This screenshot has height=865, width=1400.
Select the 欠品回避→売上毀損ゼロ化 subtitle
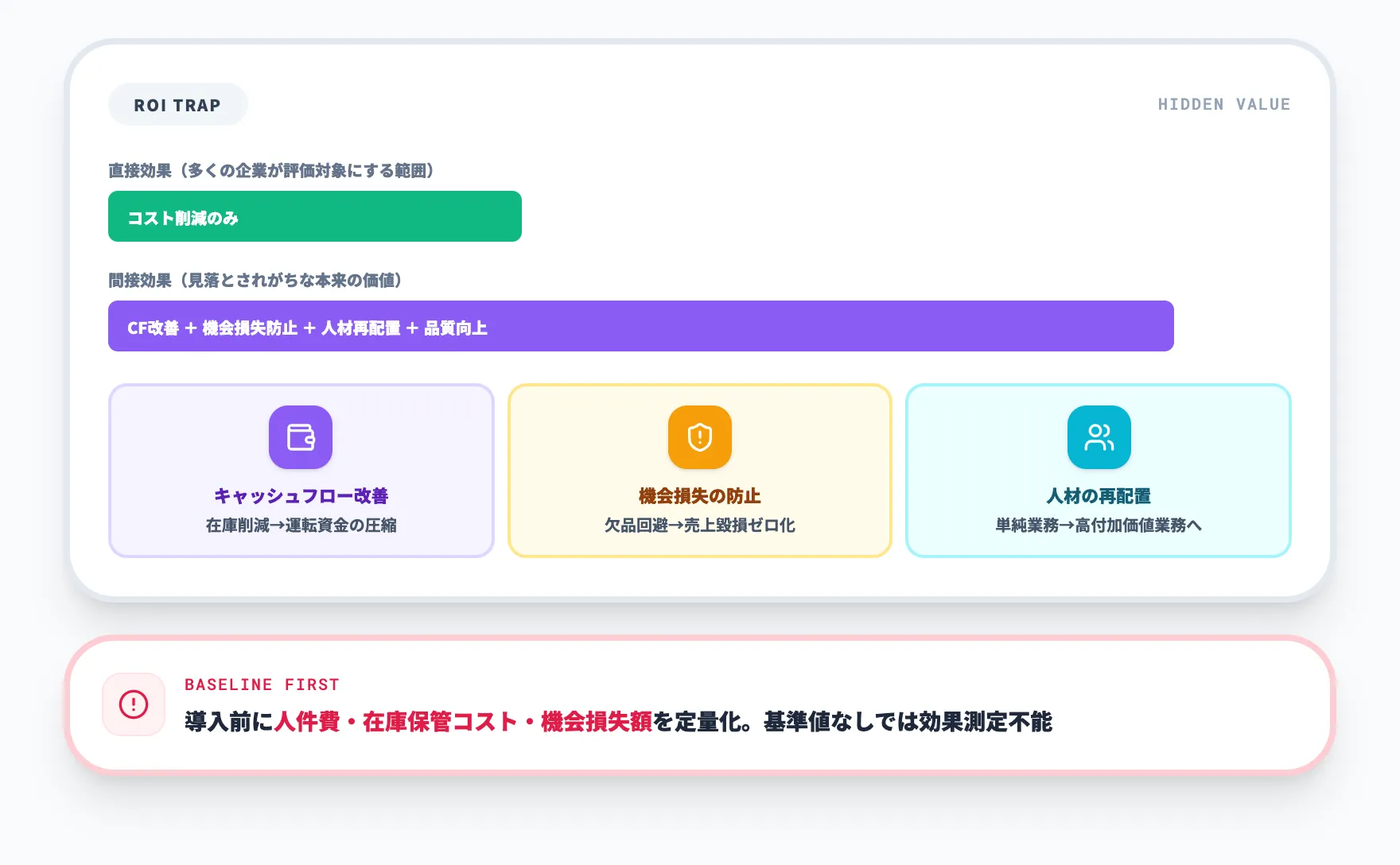pos(698,526)
